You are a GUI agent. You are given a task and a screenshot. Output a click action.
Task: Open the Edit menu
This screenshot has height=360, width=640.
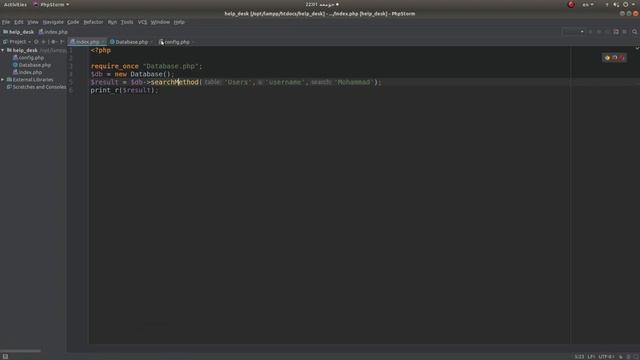(19, 22)
